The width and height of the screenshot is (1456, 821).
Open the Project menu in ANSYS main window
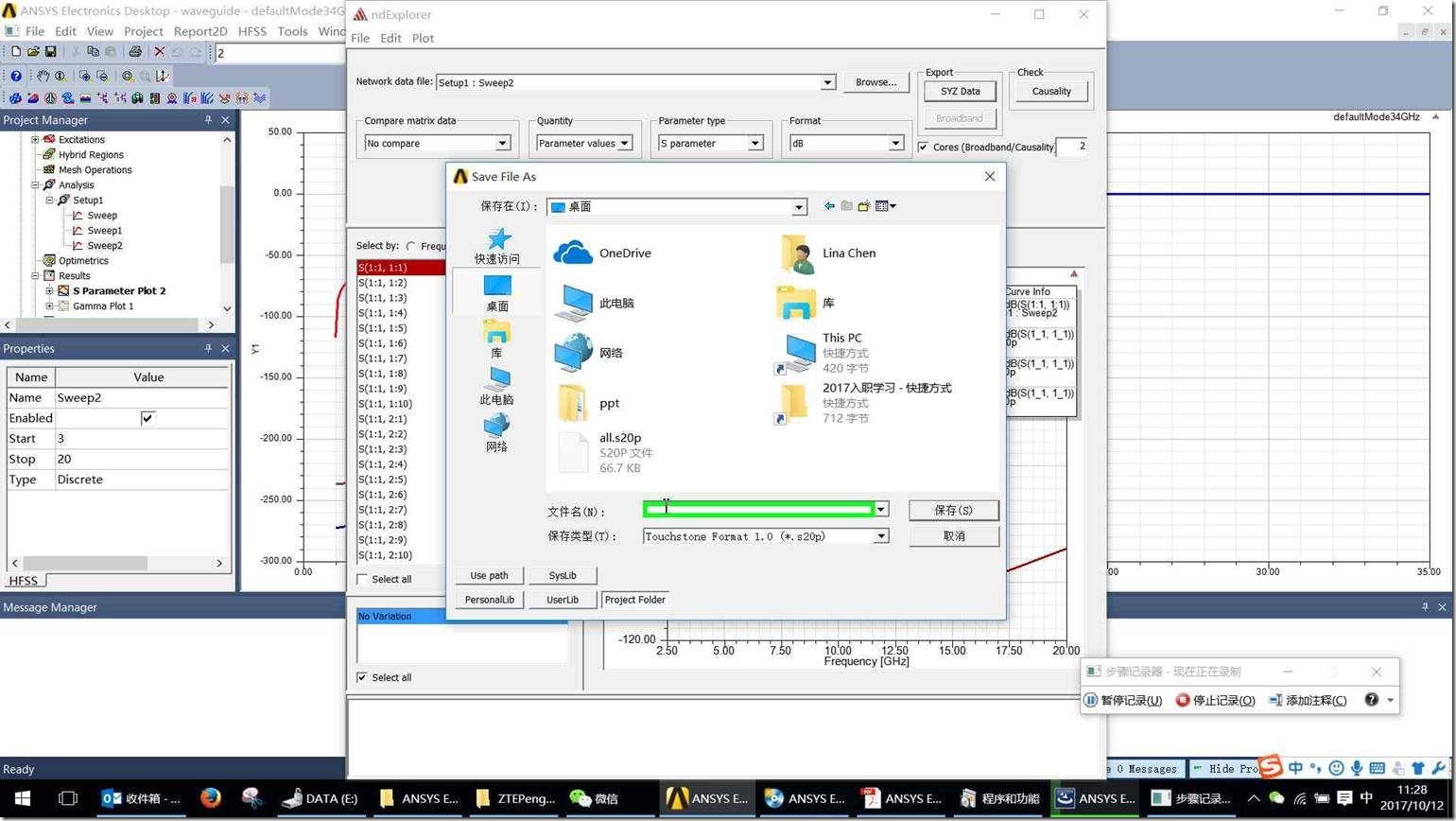144,31
